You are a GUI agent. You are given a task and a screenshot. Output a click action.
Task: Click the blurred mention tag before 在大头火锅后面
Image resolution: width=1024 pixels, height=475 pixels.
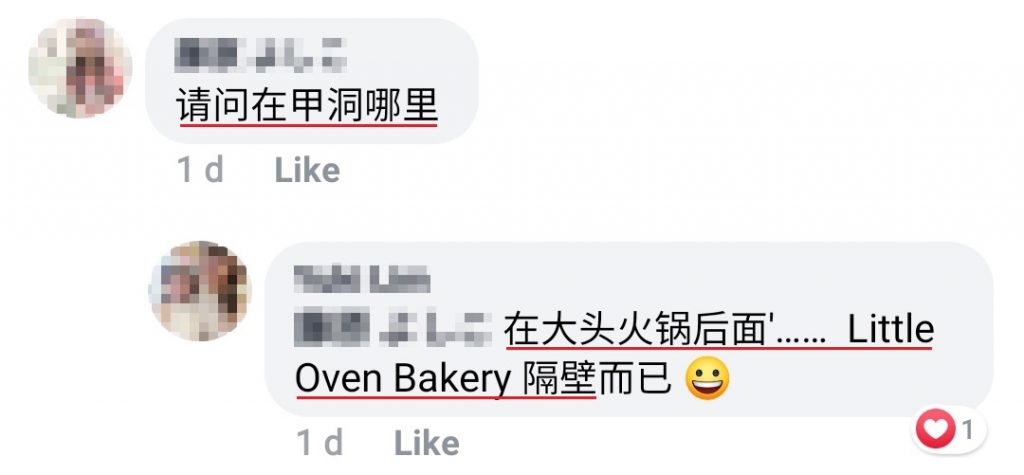pyautogui.click(x=394, y=328)
